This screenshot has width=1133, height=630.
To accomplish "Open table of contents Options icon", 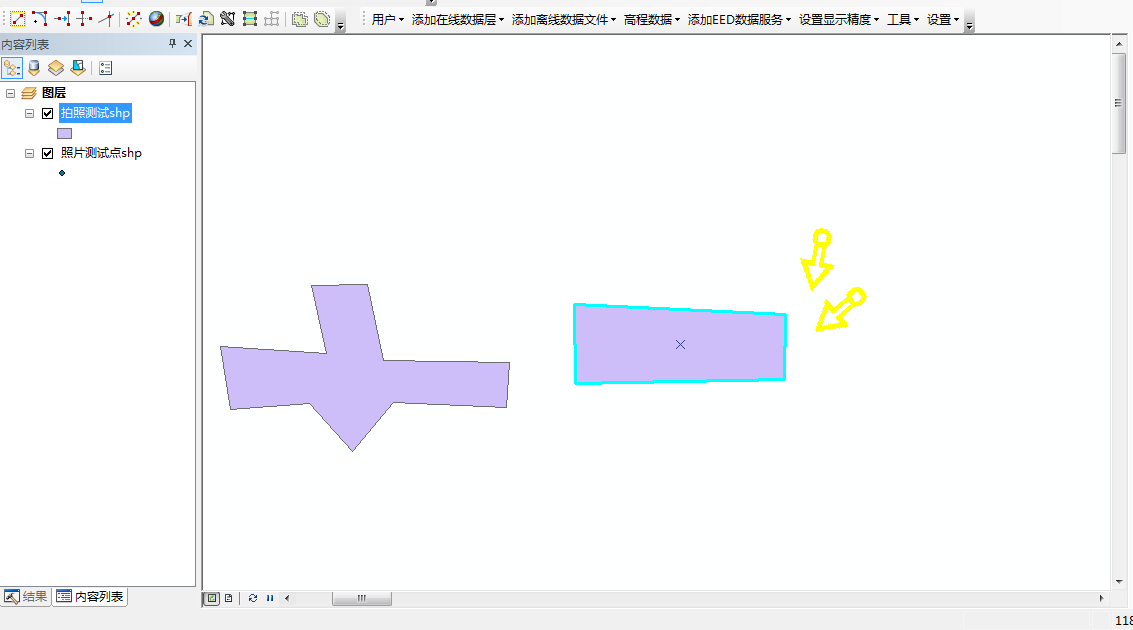I will 106,68.
